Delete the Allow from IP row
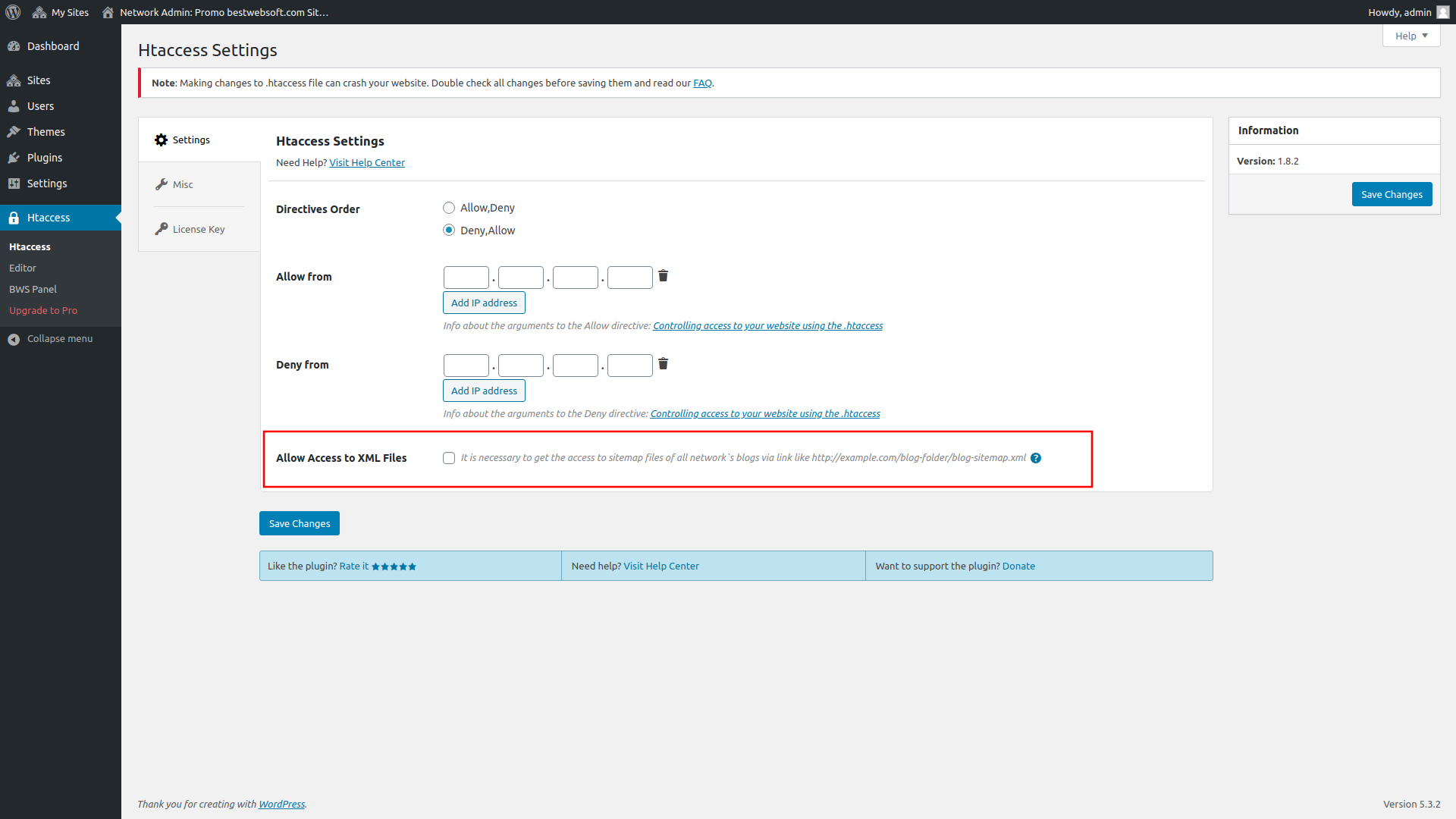The width and height of the screenshot is (1456, 819). (663, 276)
